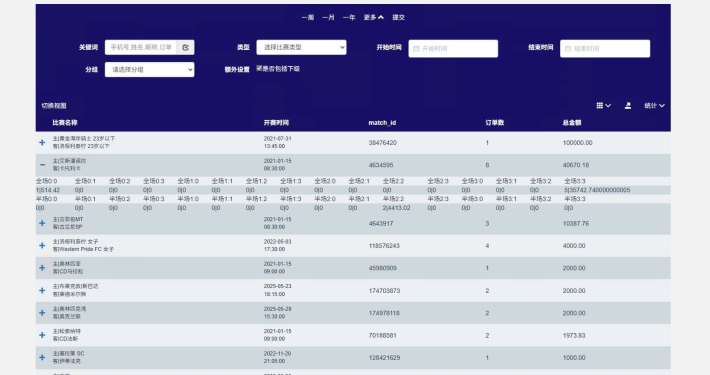
Task: Click the 半场3:3 score label
Action: pyautogui.click(x=575, y=199)
